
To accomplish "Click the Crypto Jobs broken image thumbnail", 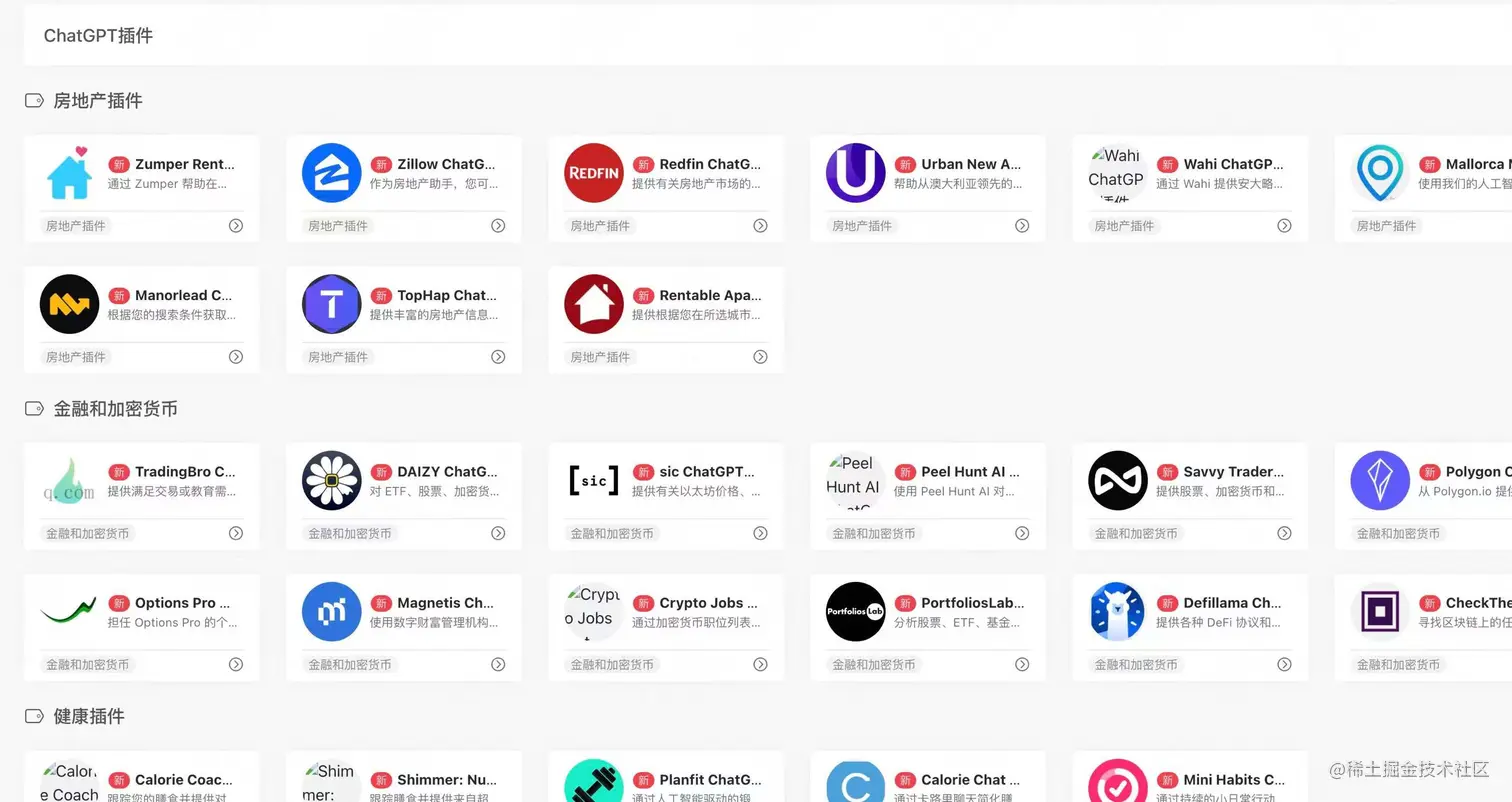I will tap(594, 612).
